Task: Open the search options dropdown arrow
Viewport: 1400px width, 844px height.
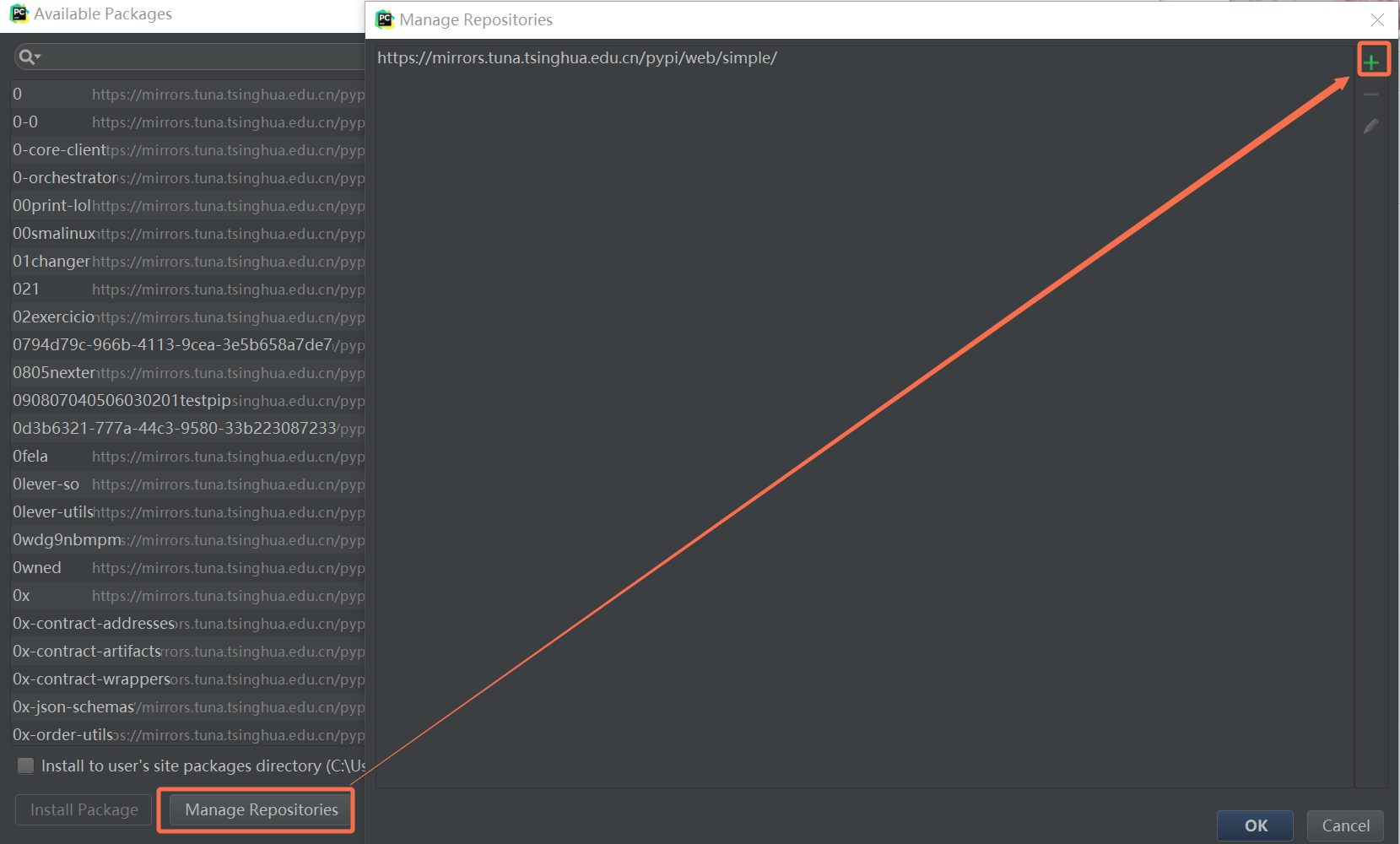Action: [x=36, y=56]
